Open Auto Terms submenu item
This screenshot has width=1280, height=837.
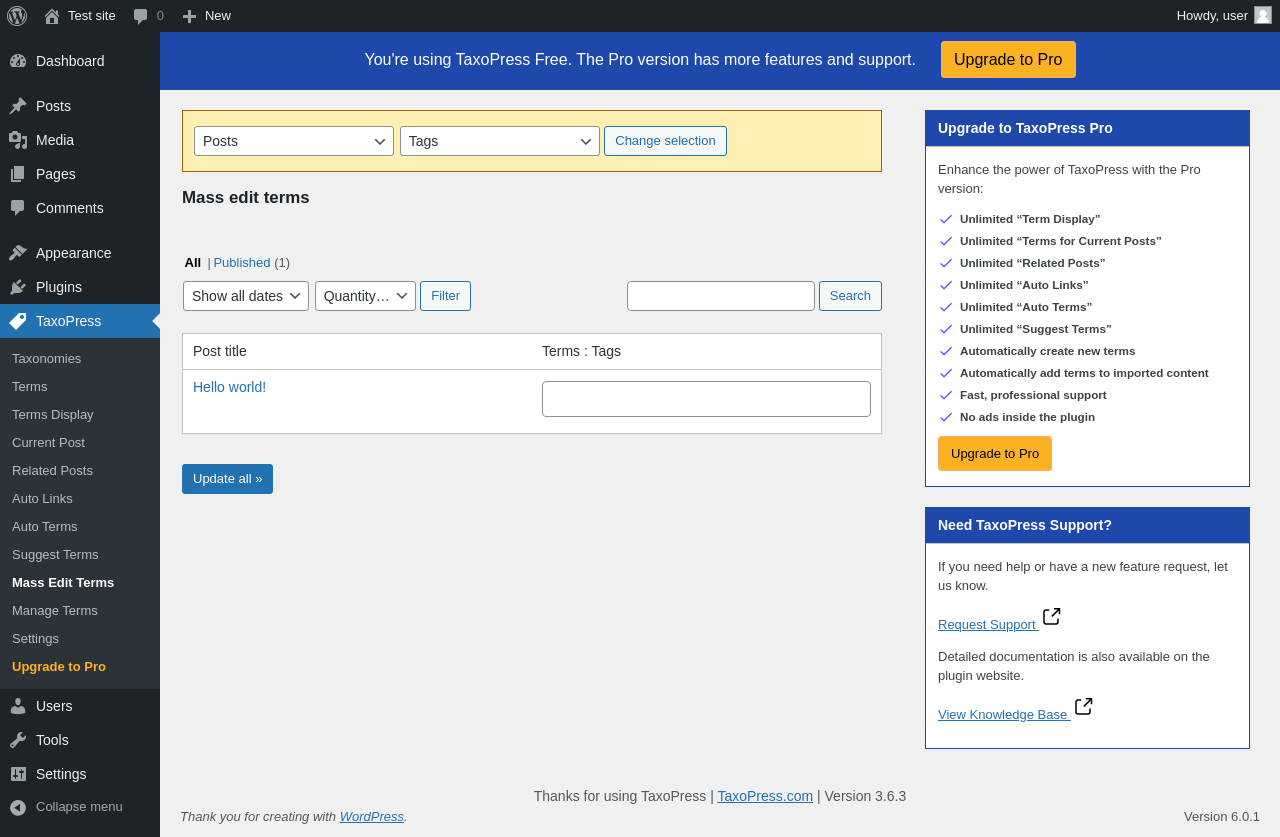click(x=45, y=526)
